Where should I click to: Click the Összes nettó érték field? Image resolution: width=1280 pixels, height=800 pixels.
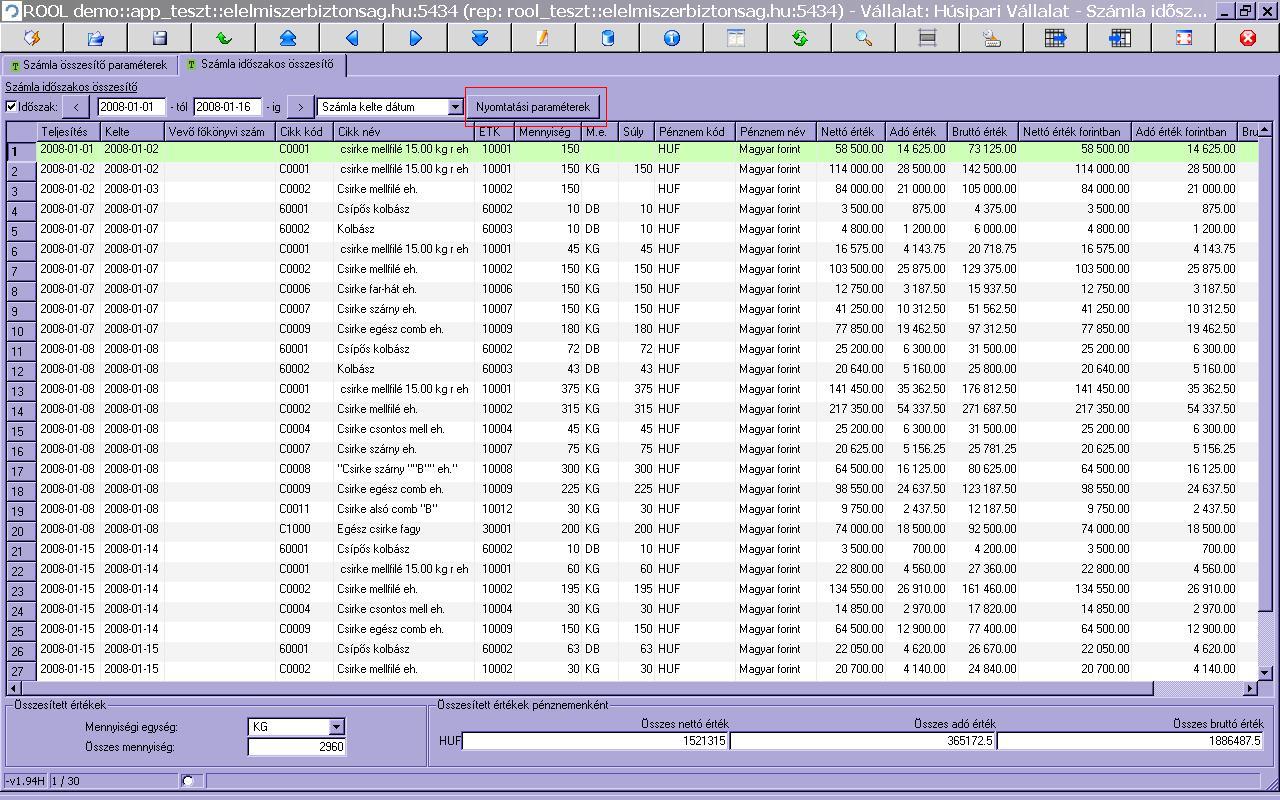tap(595, 741)
